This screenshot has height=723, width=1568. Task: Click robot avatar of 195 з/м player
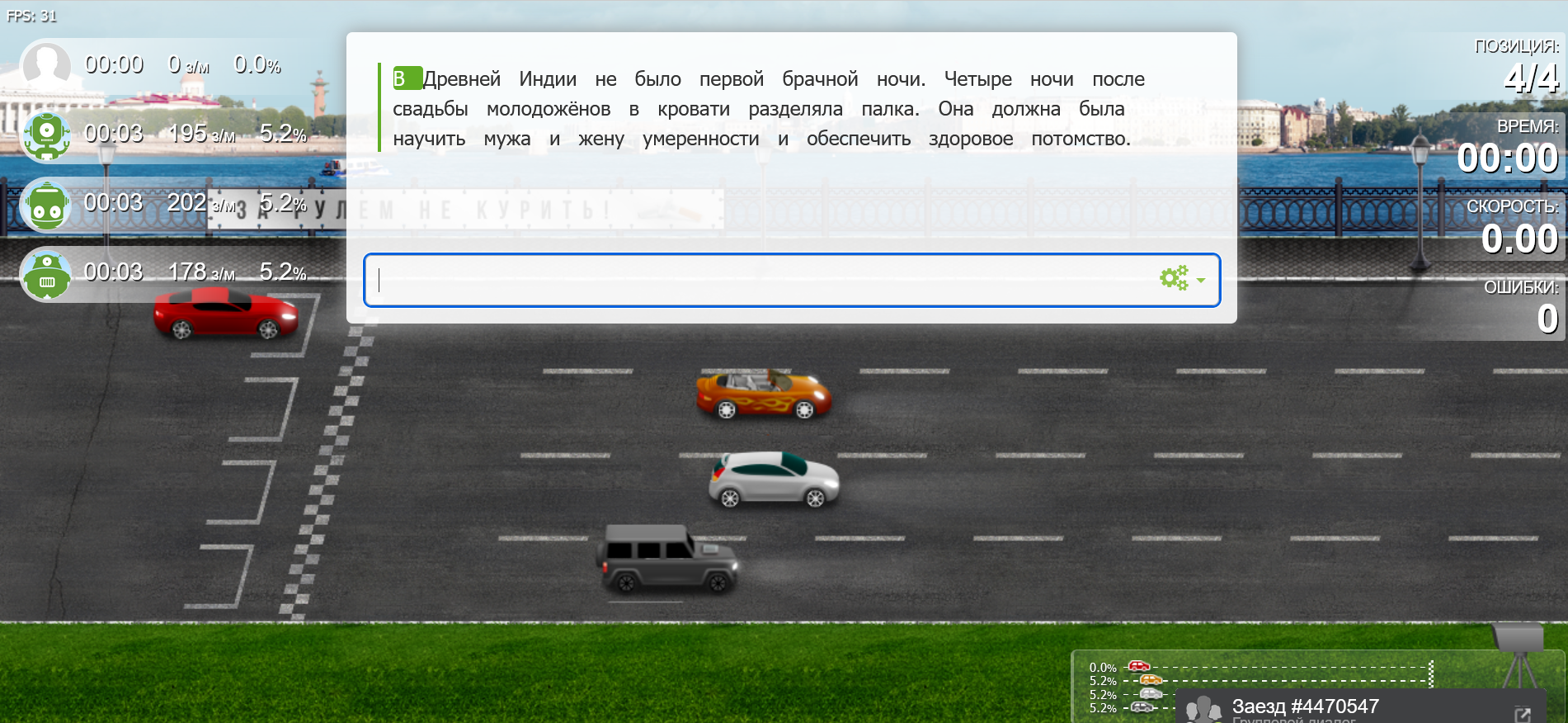tap(46, 135)
